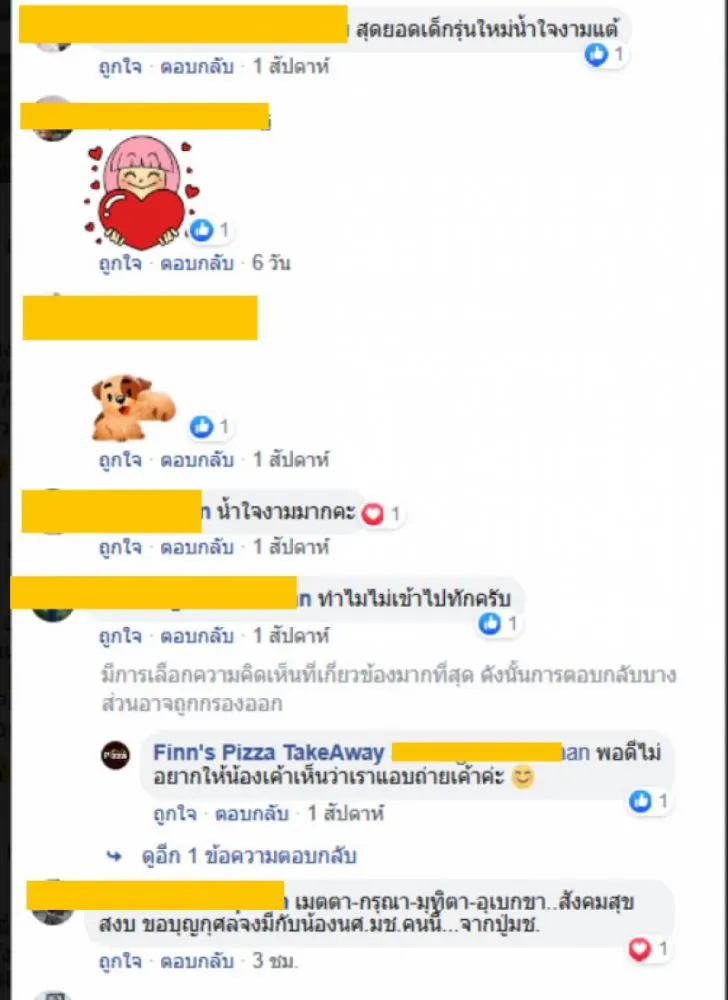This screenshot has width=728, height=1000.
Task: Click ถูกใจ under the Finn's Pizza reply
Action: click(x=175, y=814)
